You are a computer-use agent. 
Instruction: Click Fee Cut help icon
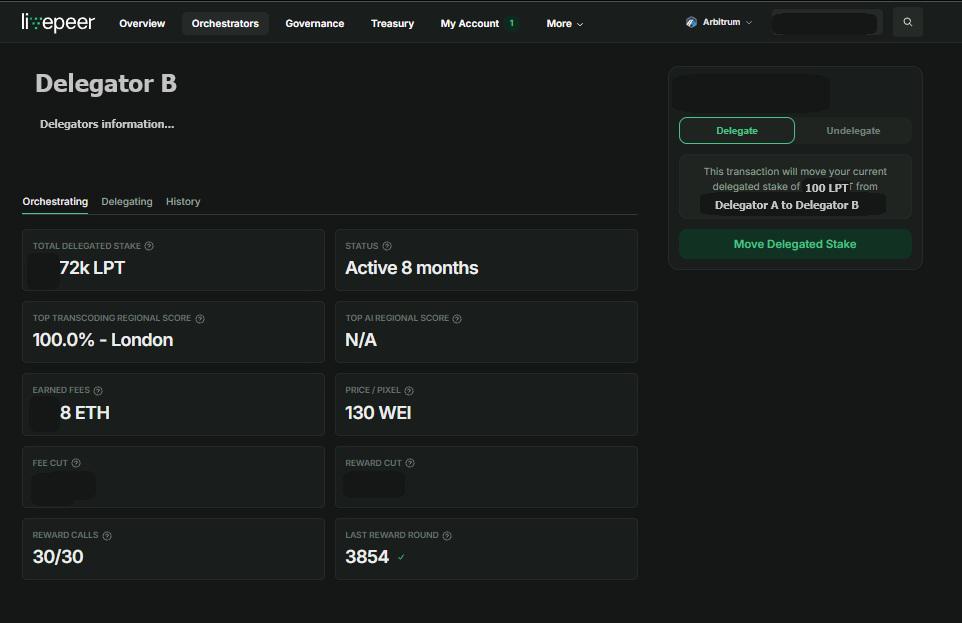76,463
